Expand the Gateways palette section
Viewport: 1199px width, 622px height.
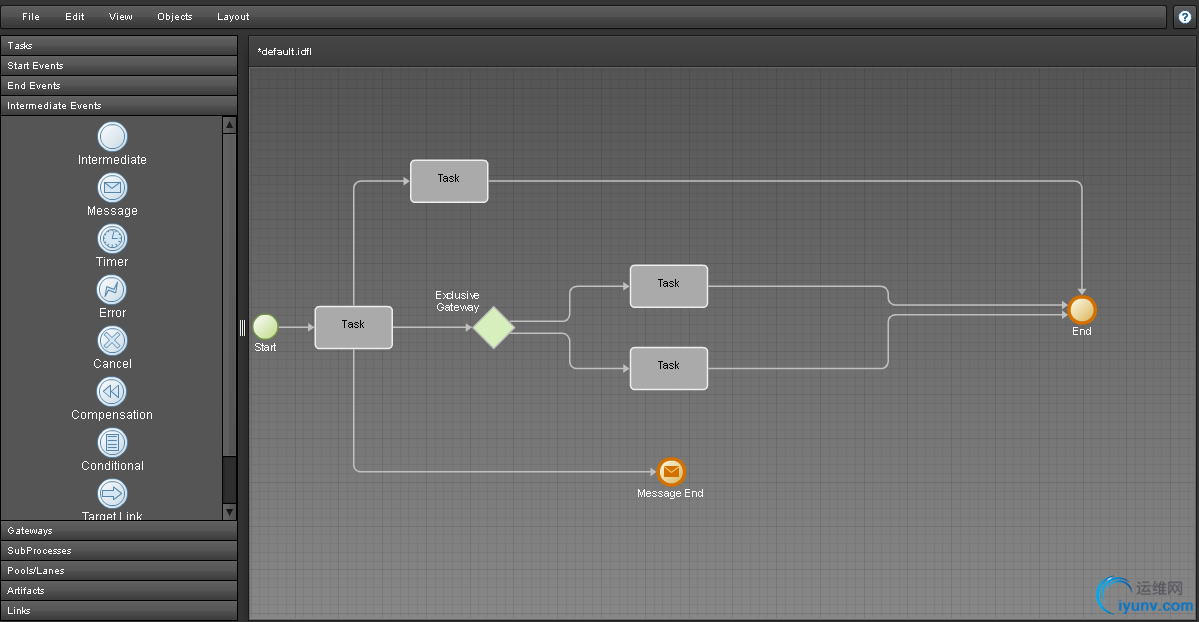coord(119,531)
